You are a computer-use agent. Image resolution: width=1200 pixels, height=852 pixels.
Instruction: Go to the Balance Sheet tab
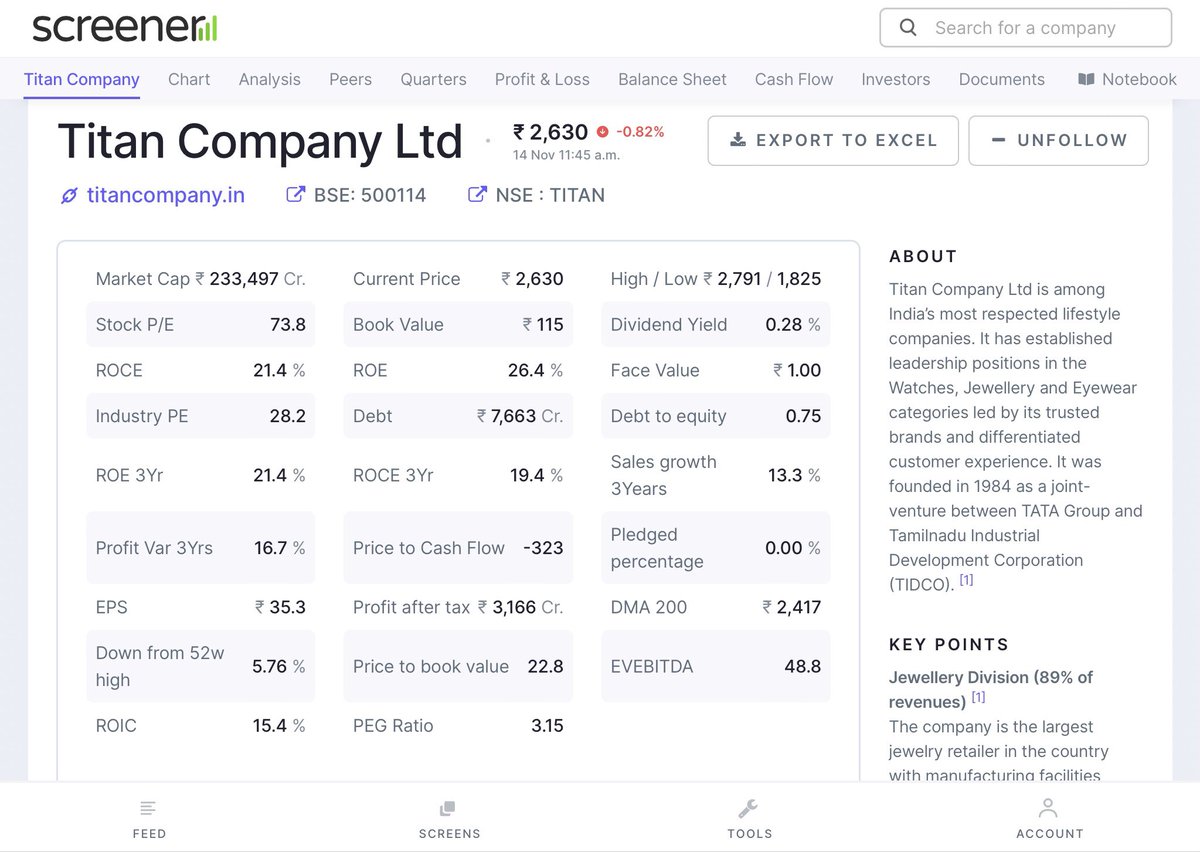672,79
